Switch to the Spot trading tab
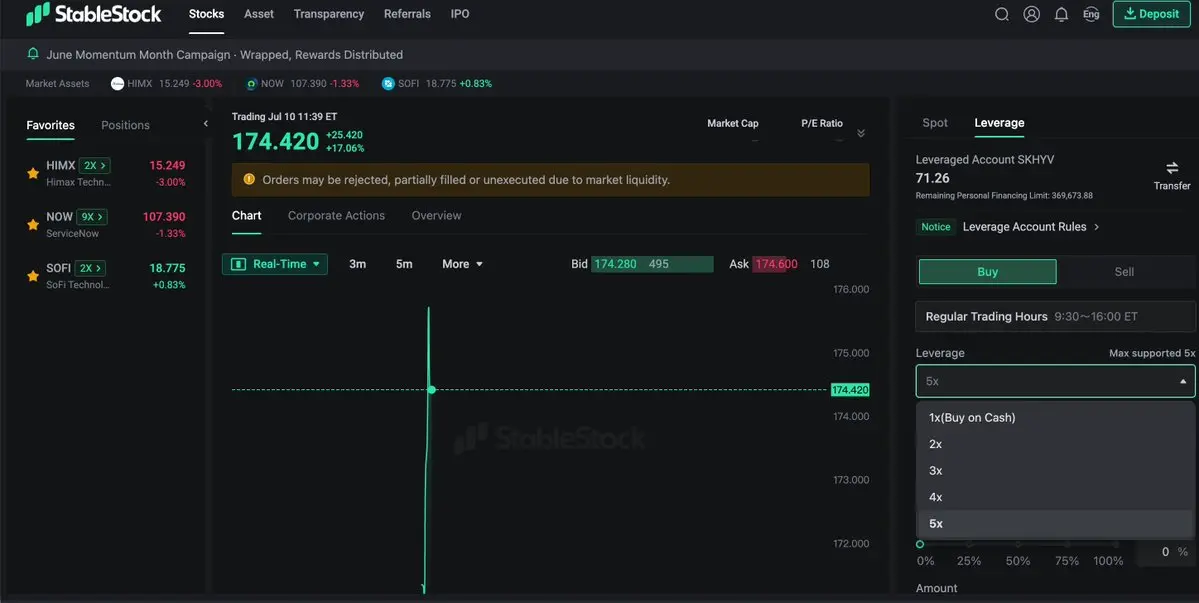This screenshot has height=603, width=1199. tap(934, 123)
